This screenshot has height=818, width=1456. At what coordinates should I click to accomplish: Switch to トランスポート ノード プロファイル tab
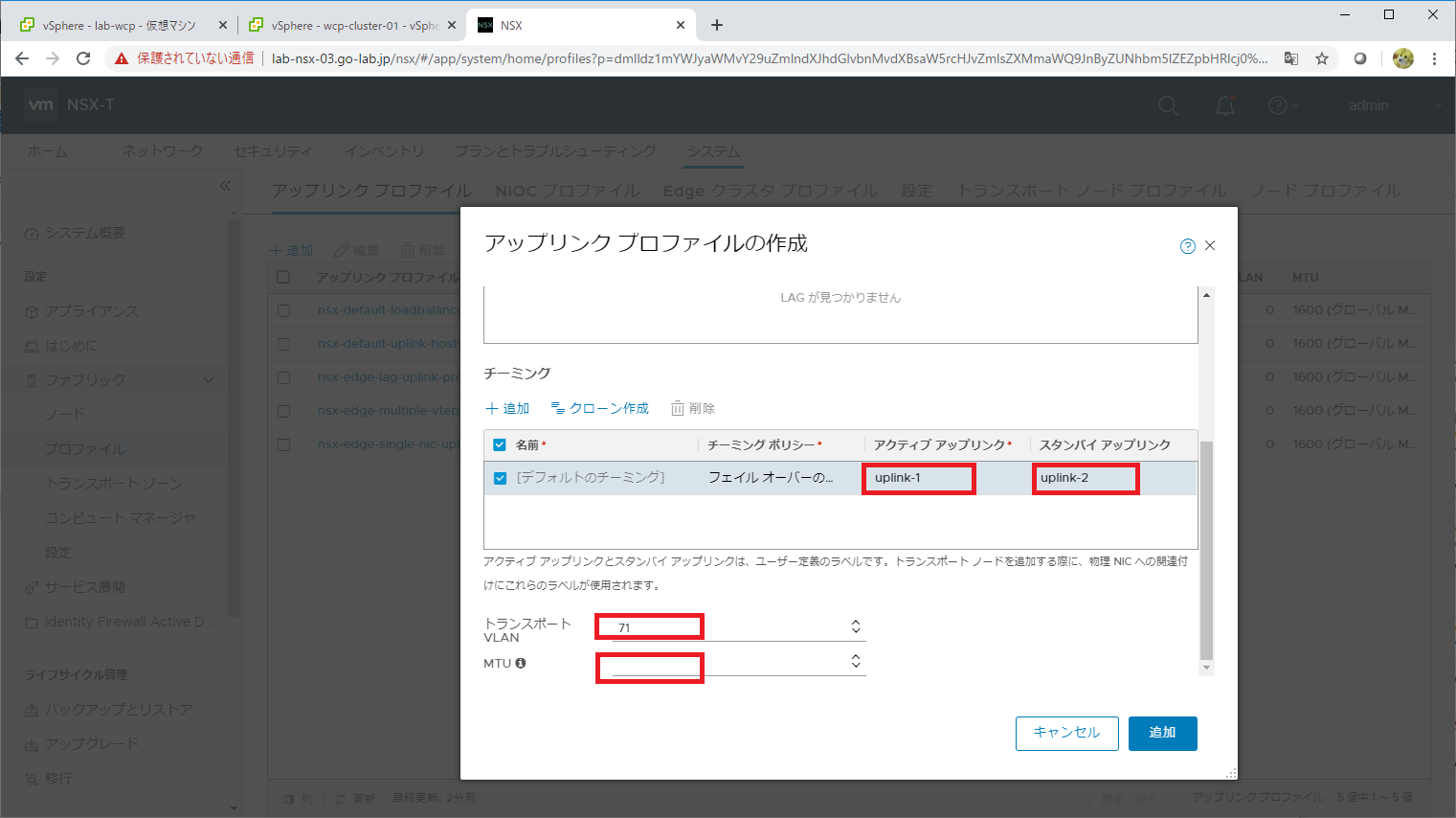(x=1091, y=191)
